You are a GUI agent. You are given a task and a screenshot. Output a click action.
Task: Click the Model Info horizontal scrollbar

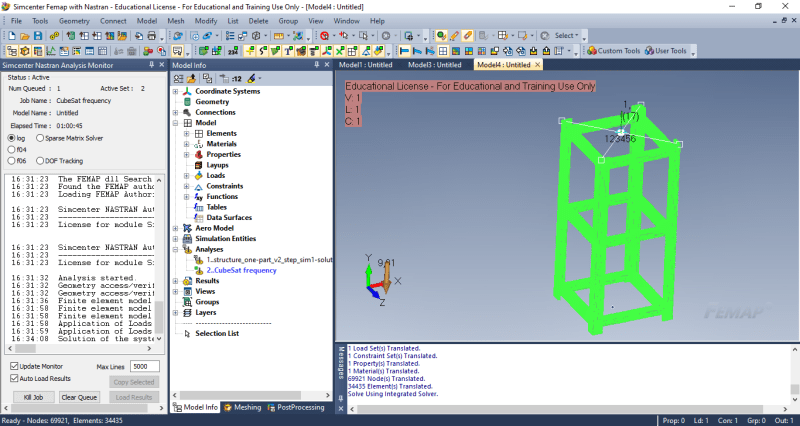pyautogui.click(x=251, y=395)
